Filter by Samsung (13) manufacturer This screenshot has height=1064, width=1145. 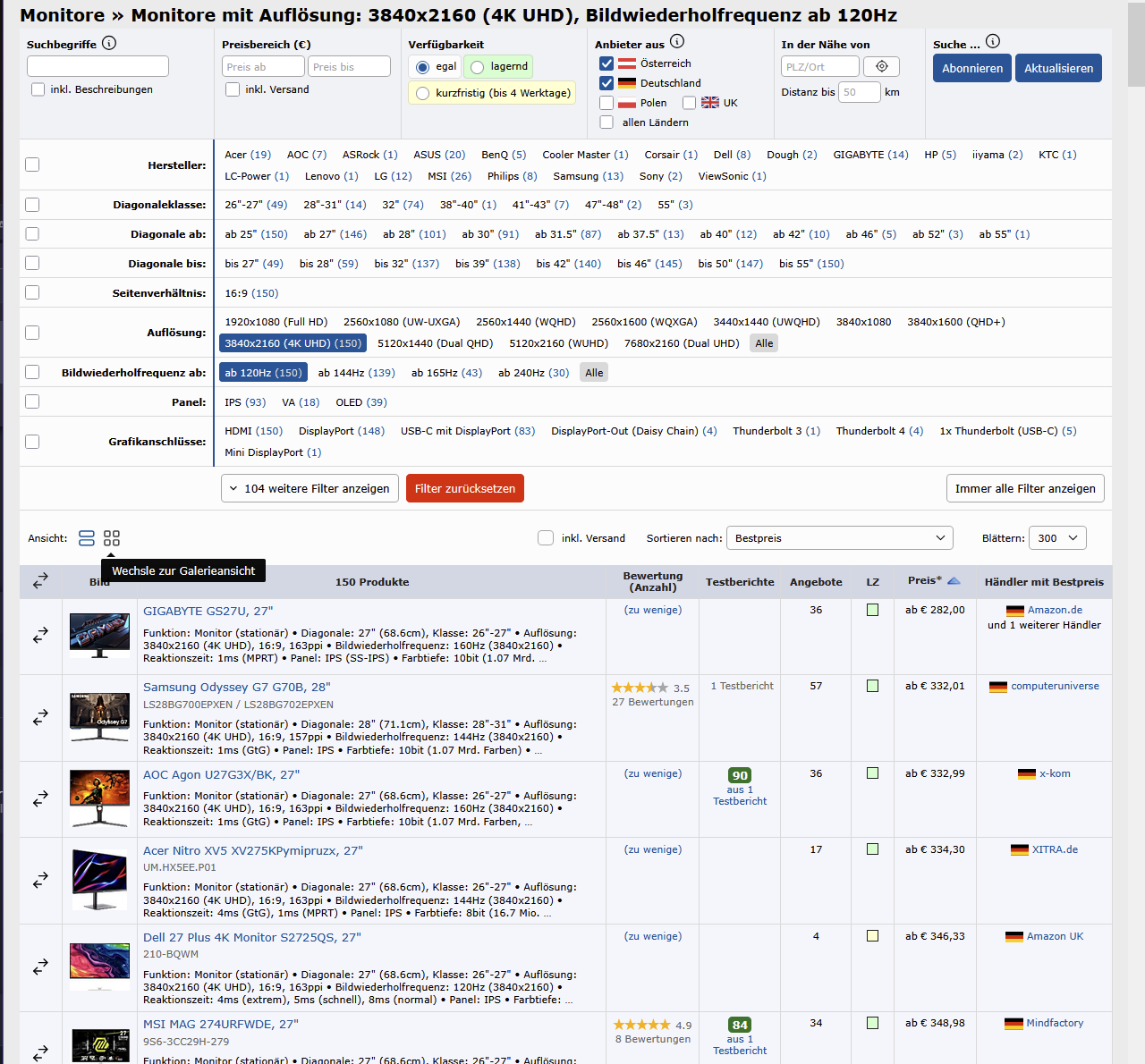(x=589, y=176)
